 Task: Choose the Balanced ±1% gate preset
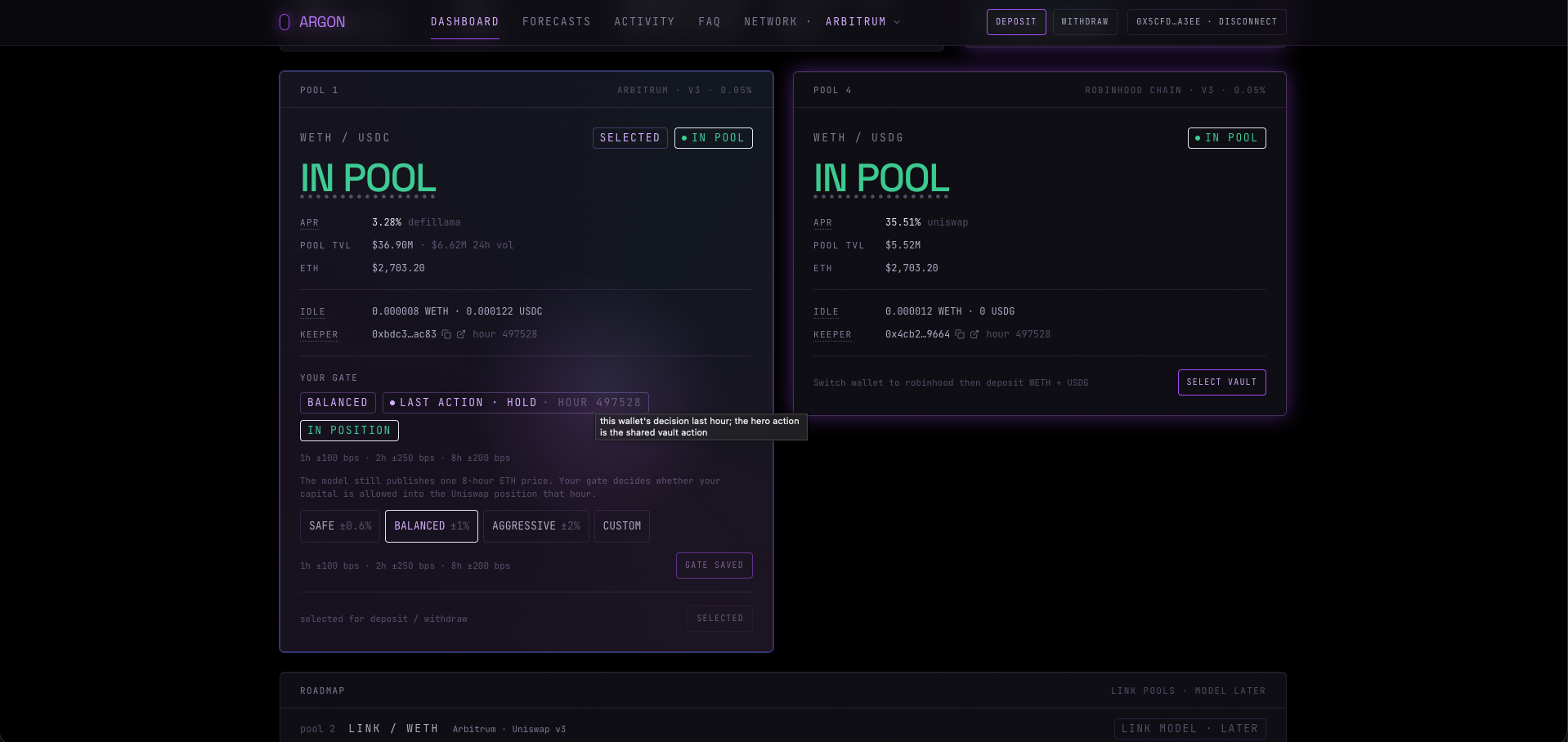pos(432,526)
